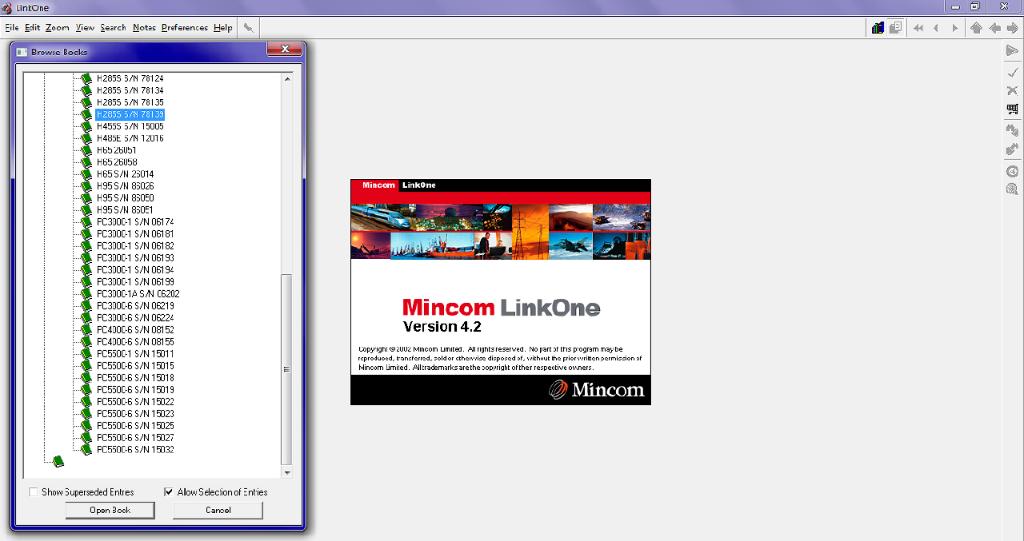Click the X remove icon in right sidebar
Viewport: 1024px width, 541px height.
tap(1012, 90)
